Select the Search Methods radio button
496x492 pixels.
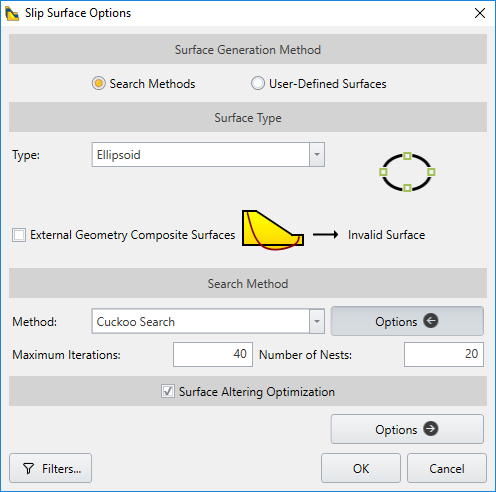99,83
